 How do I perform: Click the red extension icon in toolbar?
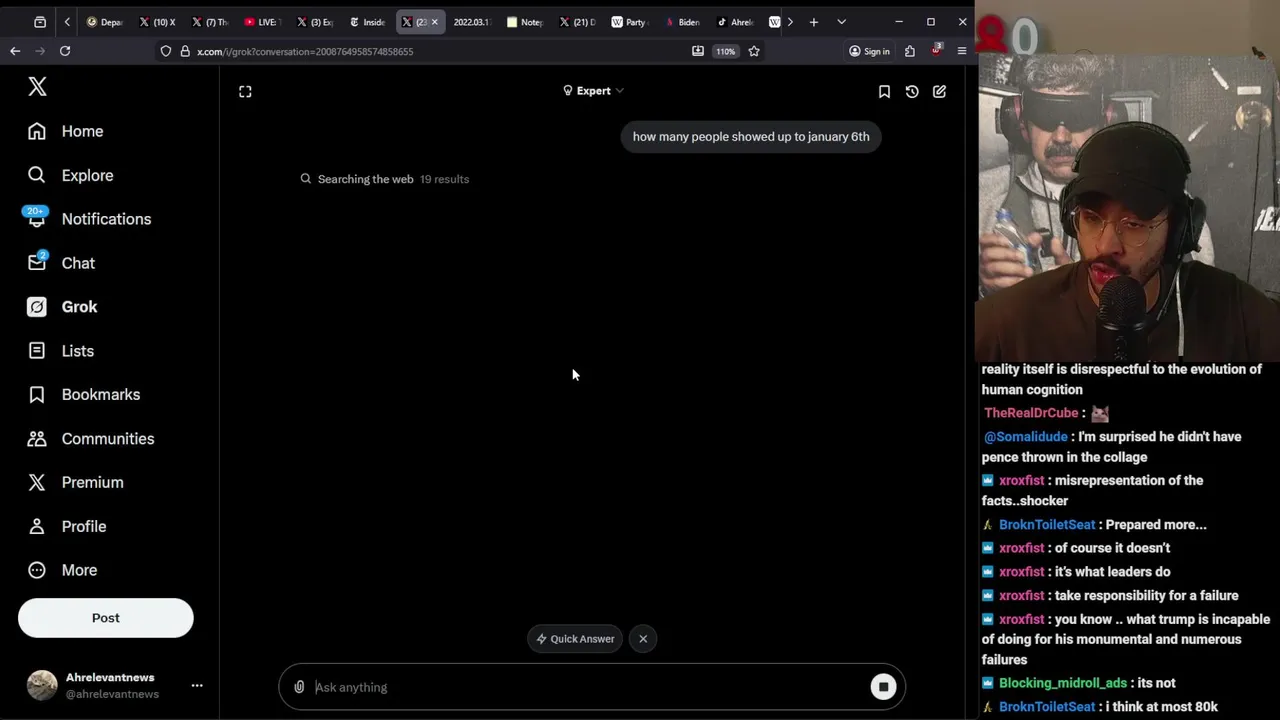pos(936,50)
